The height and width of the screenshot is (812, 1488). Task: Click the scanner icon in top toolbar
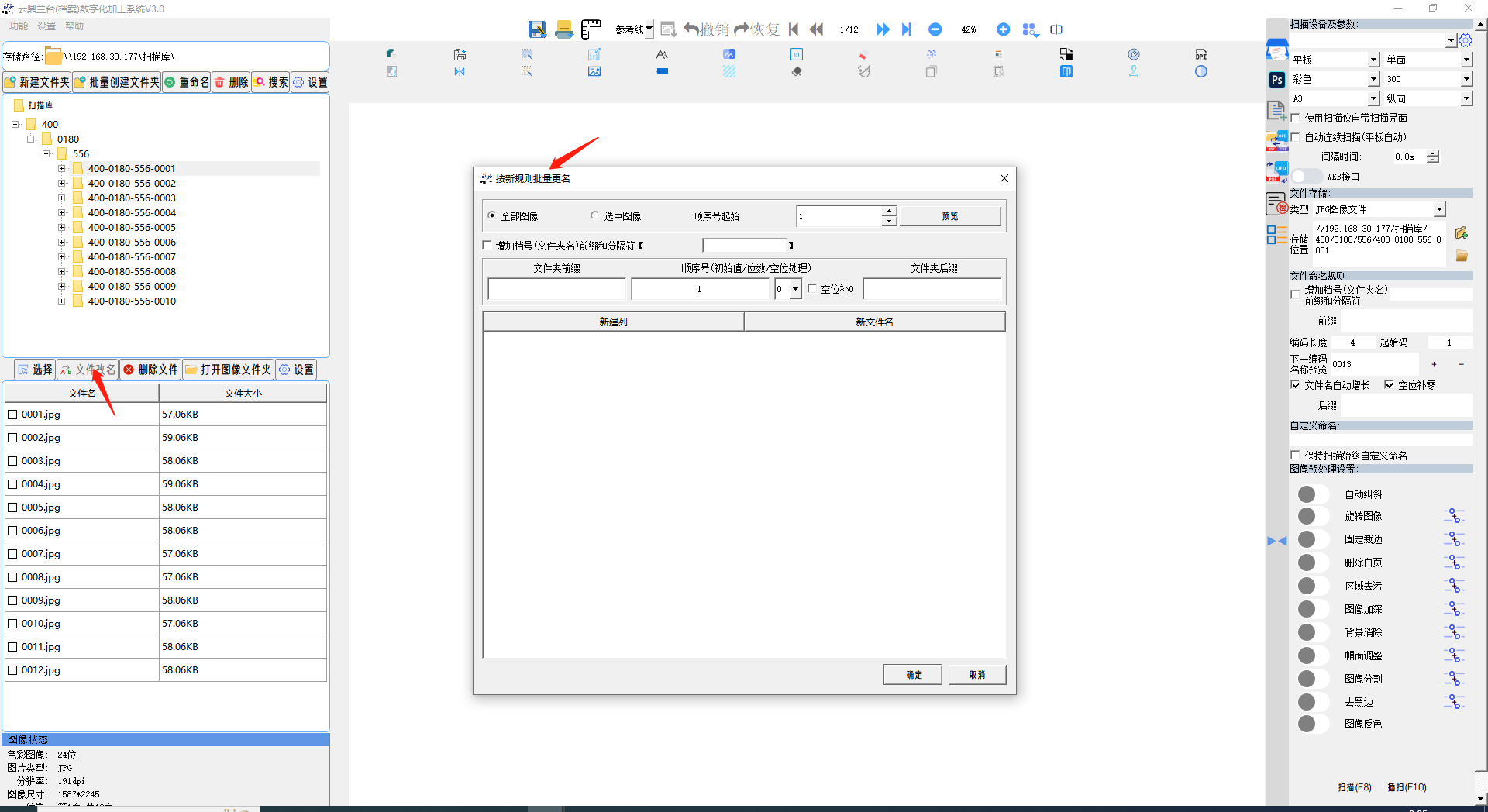(564, 29)
